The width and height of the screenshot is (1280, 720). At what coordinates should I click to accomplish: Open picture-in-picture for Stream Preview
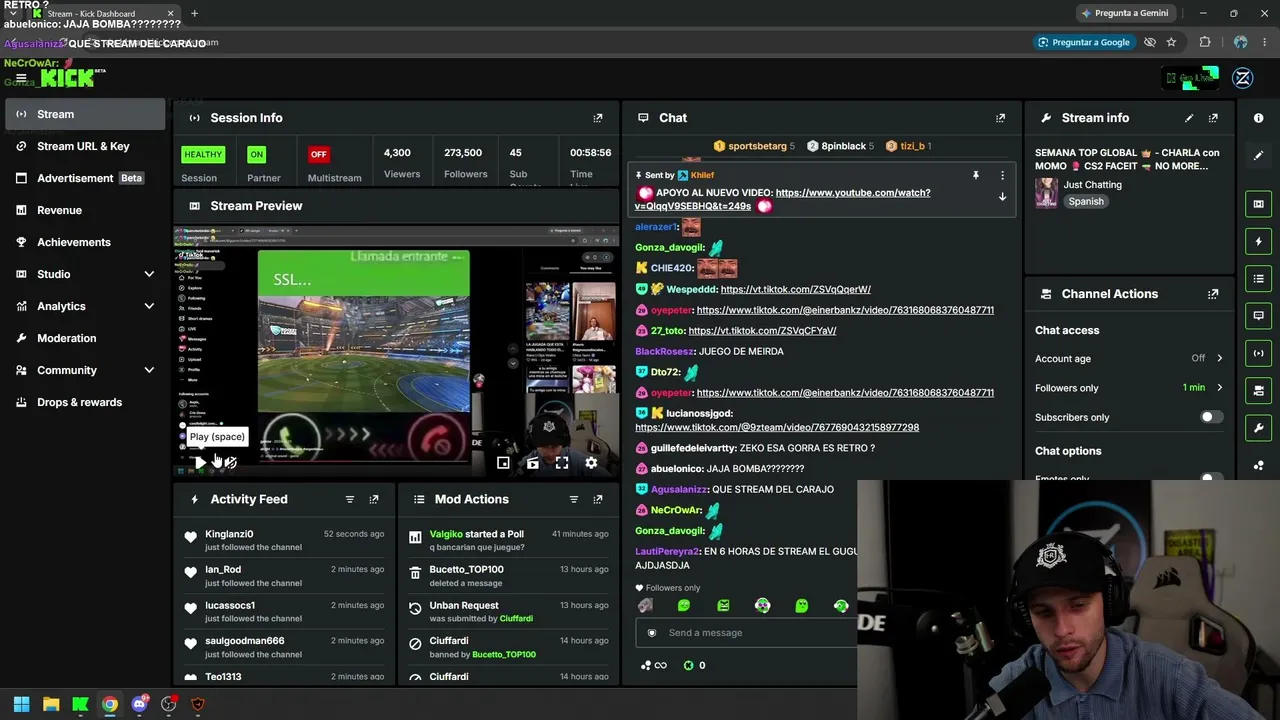click(503, 463)
